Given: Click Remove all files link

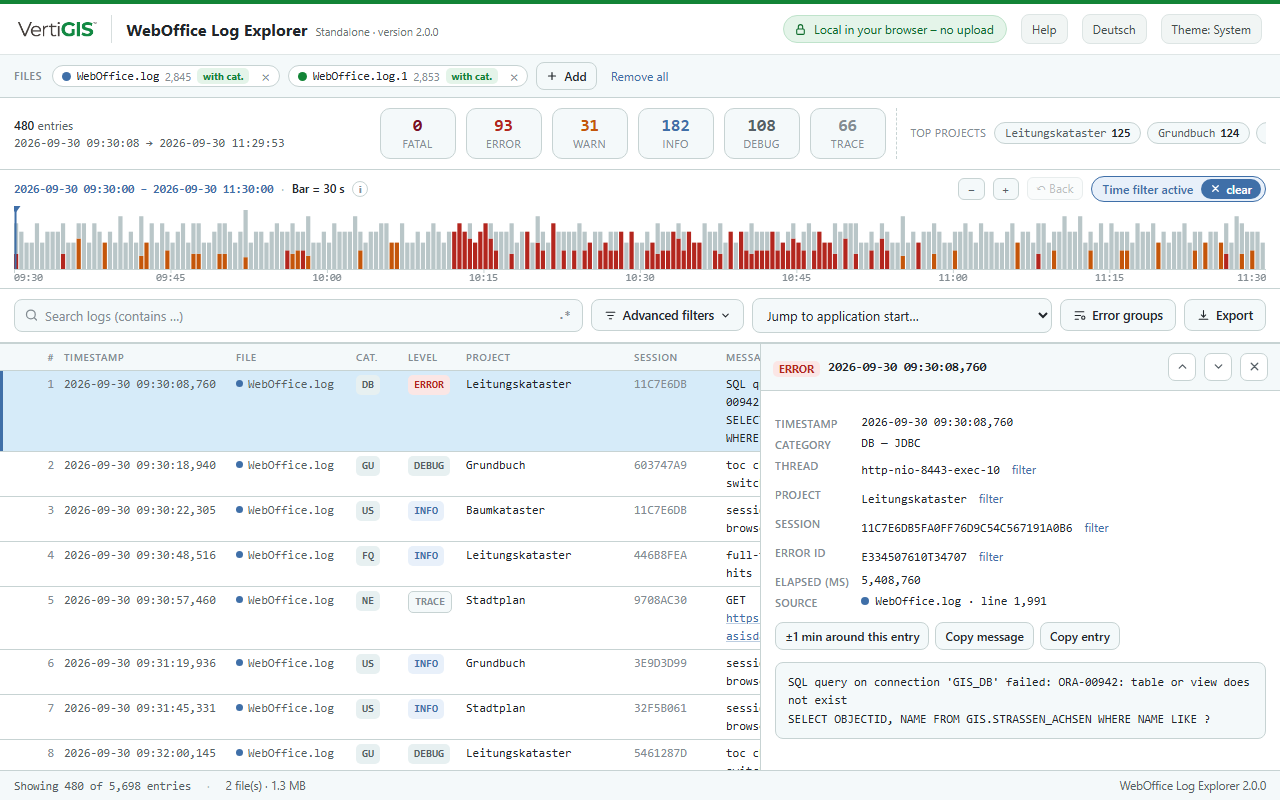Looking at the screenshot, I should point(640,77).
